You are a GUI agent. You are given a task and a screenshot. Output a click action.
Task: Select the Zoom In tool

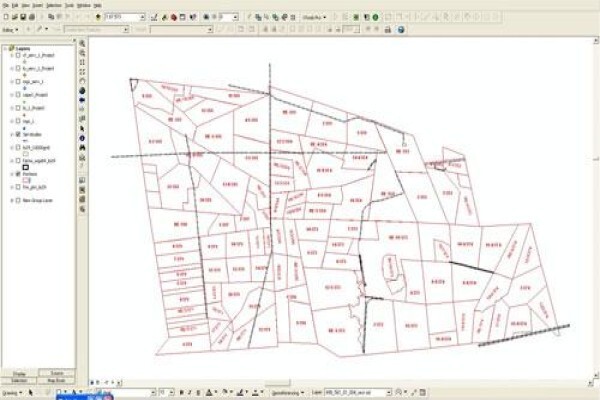[82, 44]
